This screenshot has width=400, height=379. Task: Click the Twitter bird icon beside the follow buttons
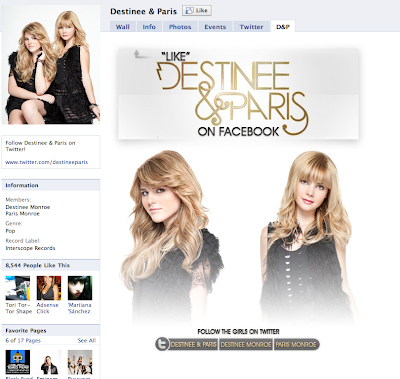pos(162,344)
